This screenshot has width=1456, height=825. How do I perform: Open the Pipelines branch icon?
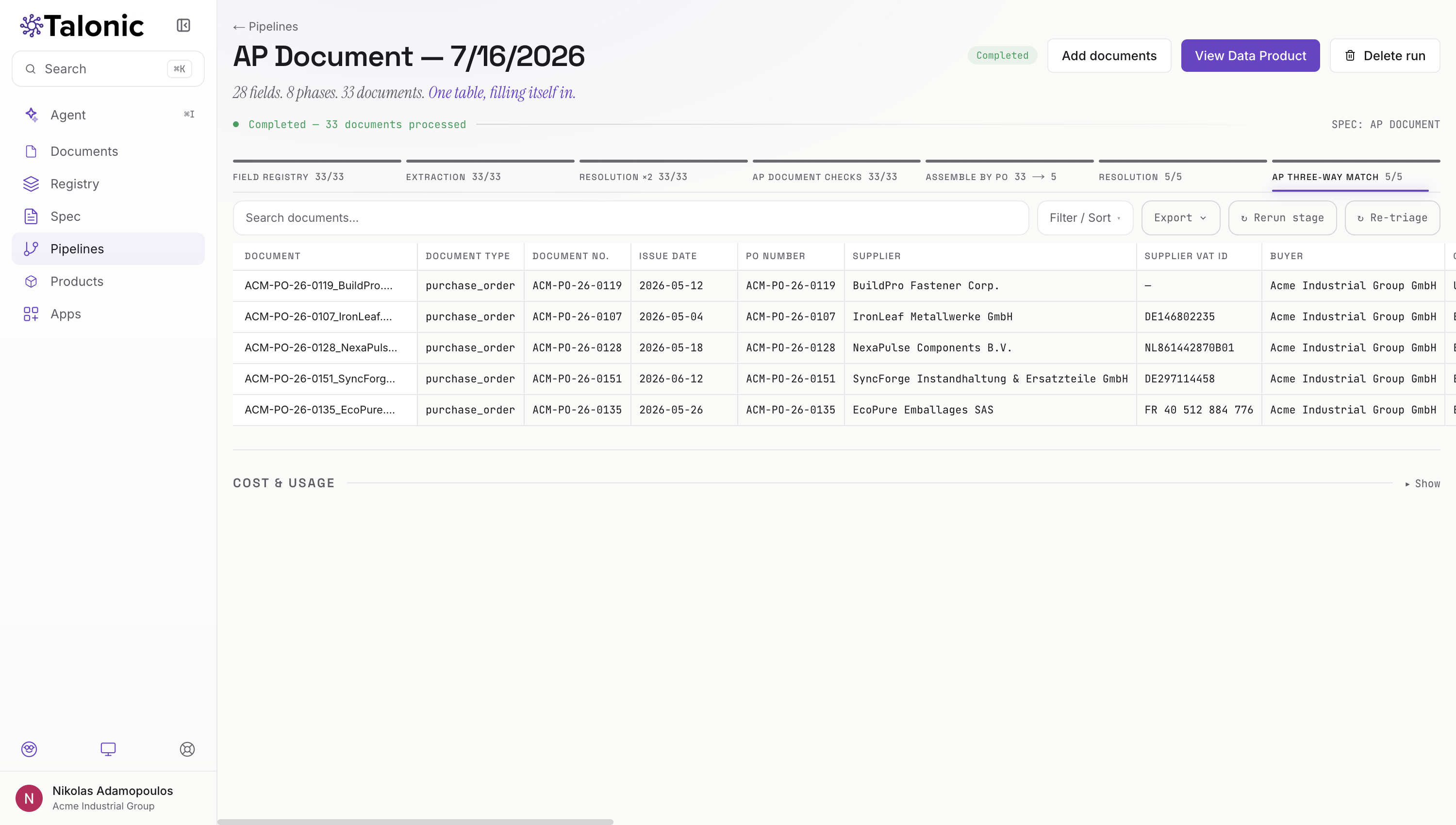pyautogui.click(x=31, y=249)
